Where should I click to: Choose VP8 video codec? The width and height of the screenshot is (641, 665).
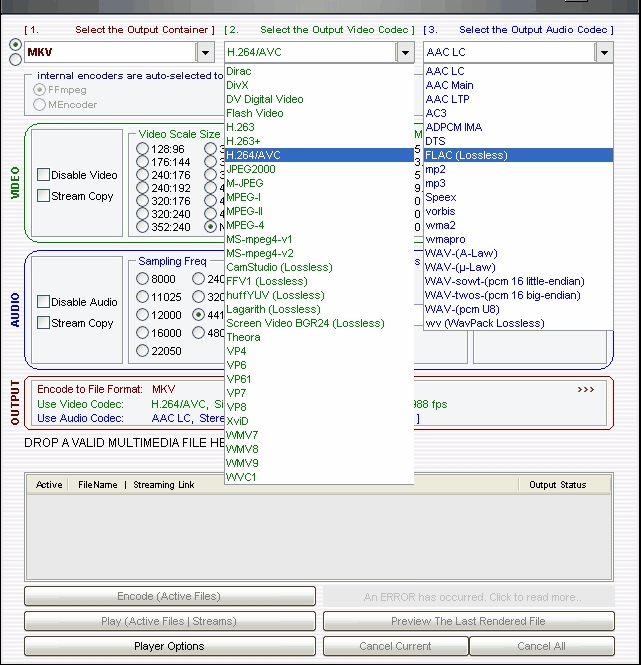pos(319,407)
